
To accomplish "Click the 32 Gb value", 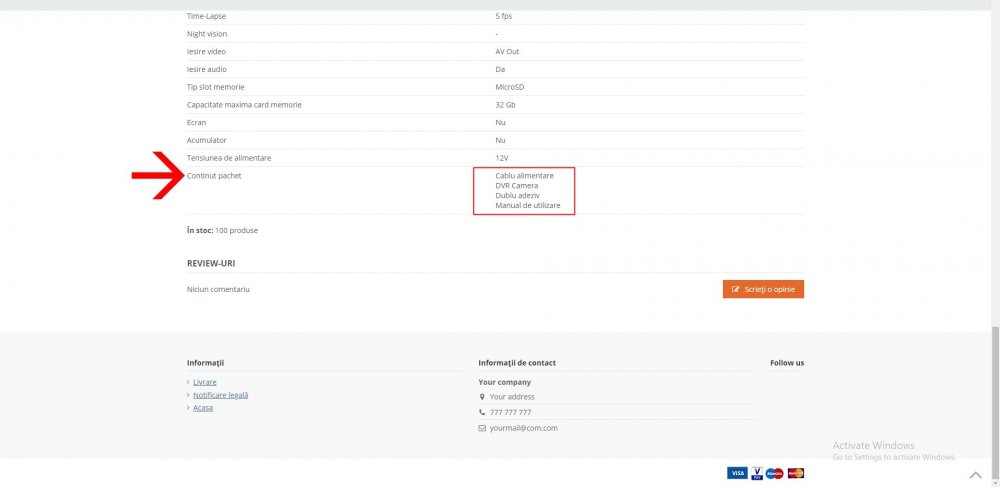I will pyautogui.click(x=505, y=105).
